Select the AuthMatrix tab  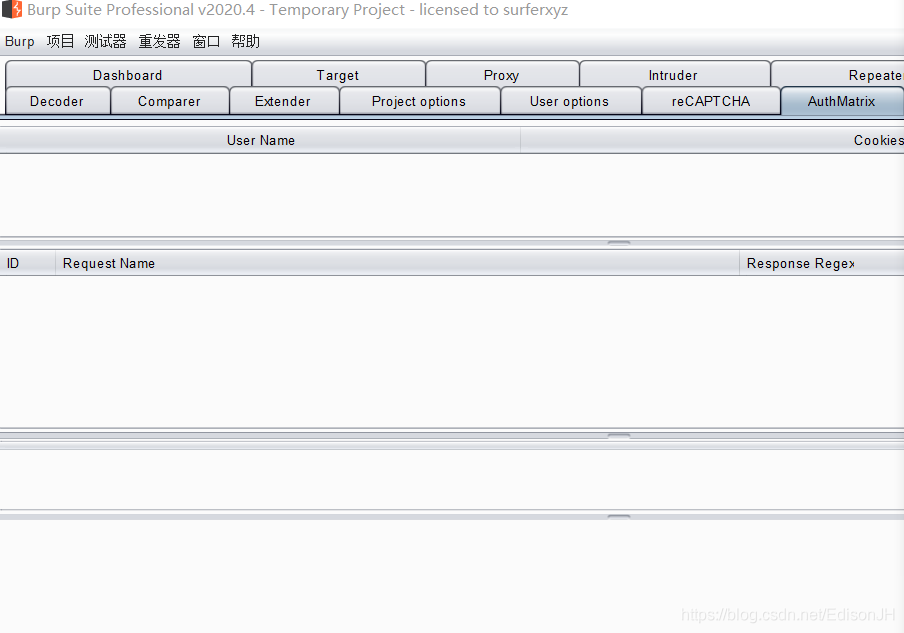841,101
